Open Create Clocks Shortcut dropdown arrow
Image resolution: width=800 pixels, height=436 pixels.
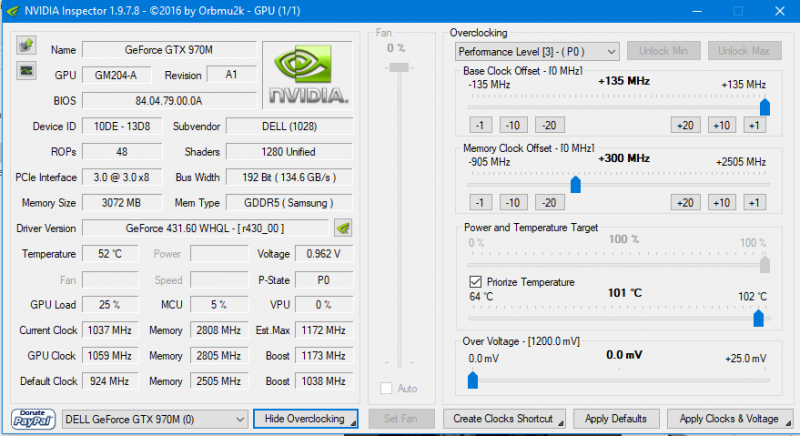560,423
